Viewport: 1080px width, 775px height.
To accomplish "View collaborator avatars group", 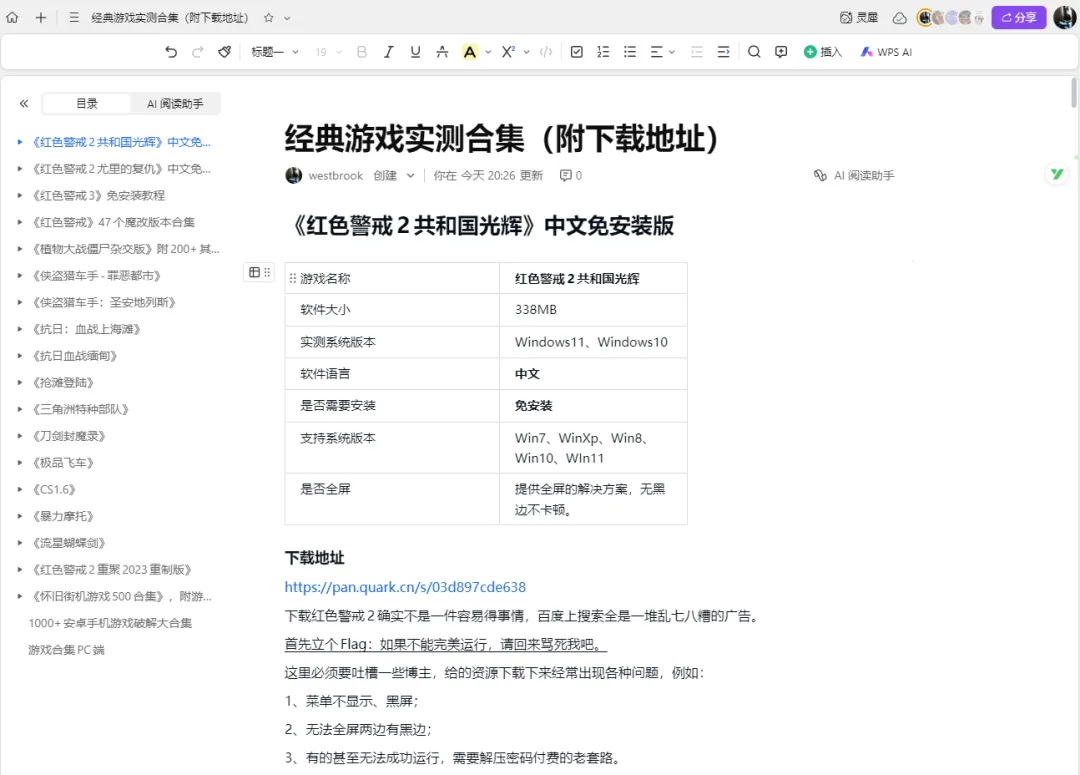I will click(x=951, y=17).
